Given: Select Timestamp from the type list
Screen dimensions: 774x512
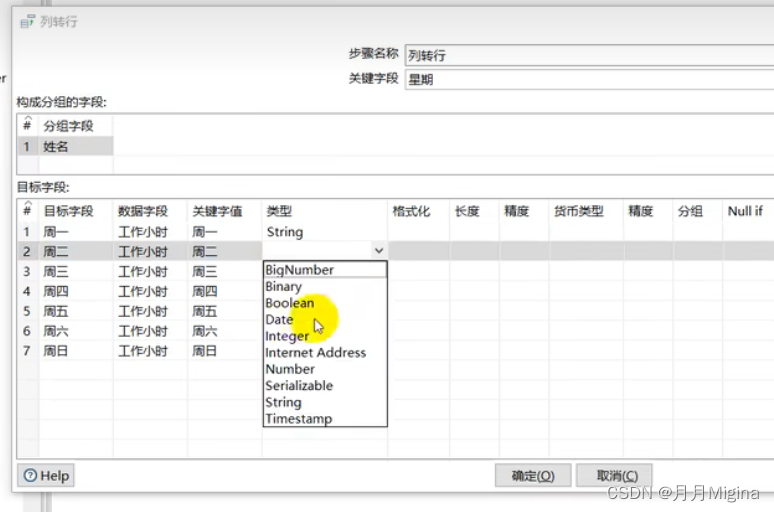Looking at the screenshot, I should (325, 419).
